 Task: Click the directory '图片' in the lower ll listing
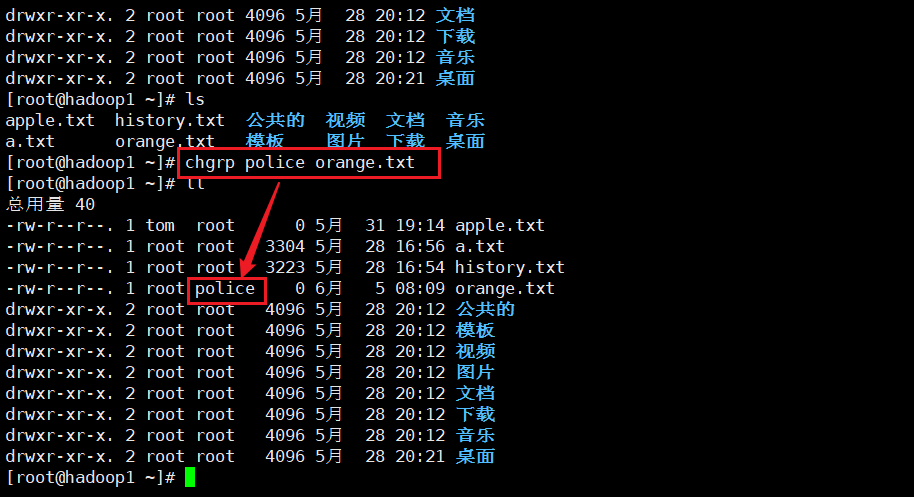pos(475,372)
